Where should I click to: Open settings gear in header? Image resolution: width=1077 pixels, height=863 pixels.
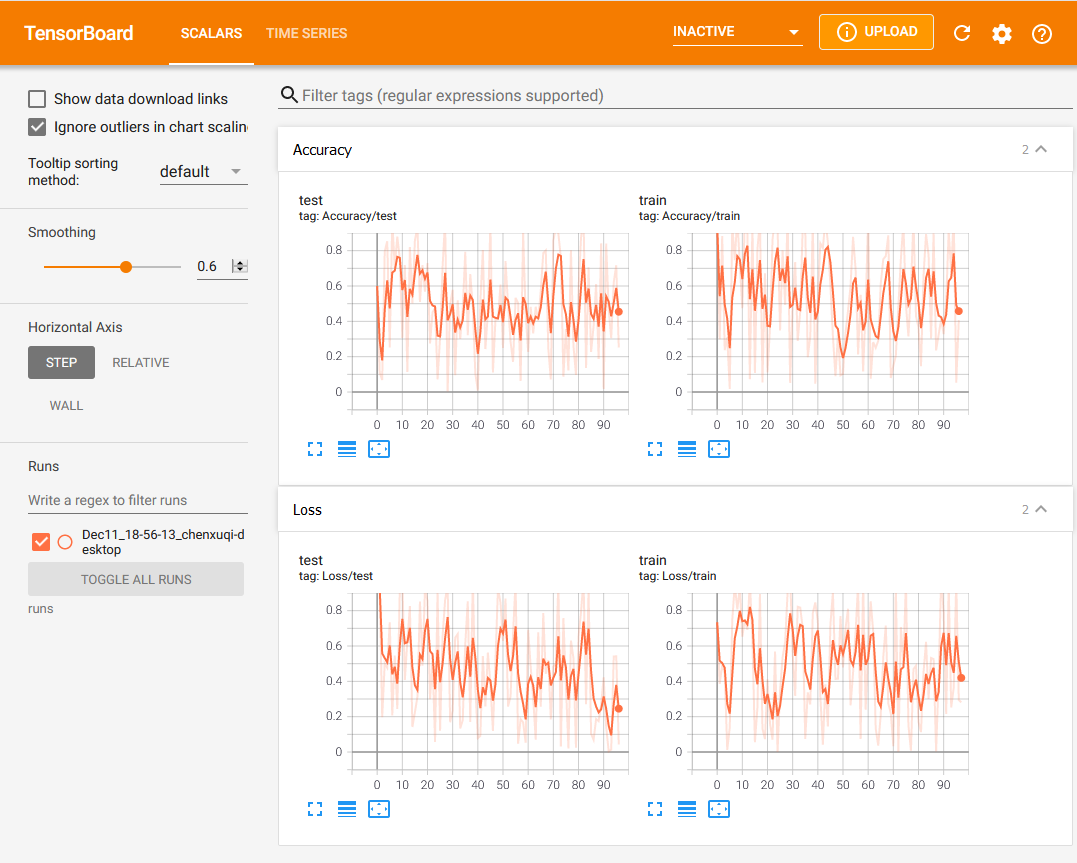point(1001,33)
